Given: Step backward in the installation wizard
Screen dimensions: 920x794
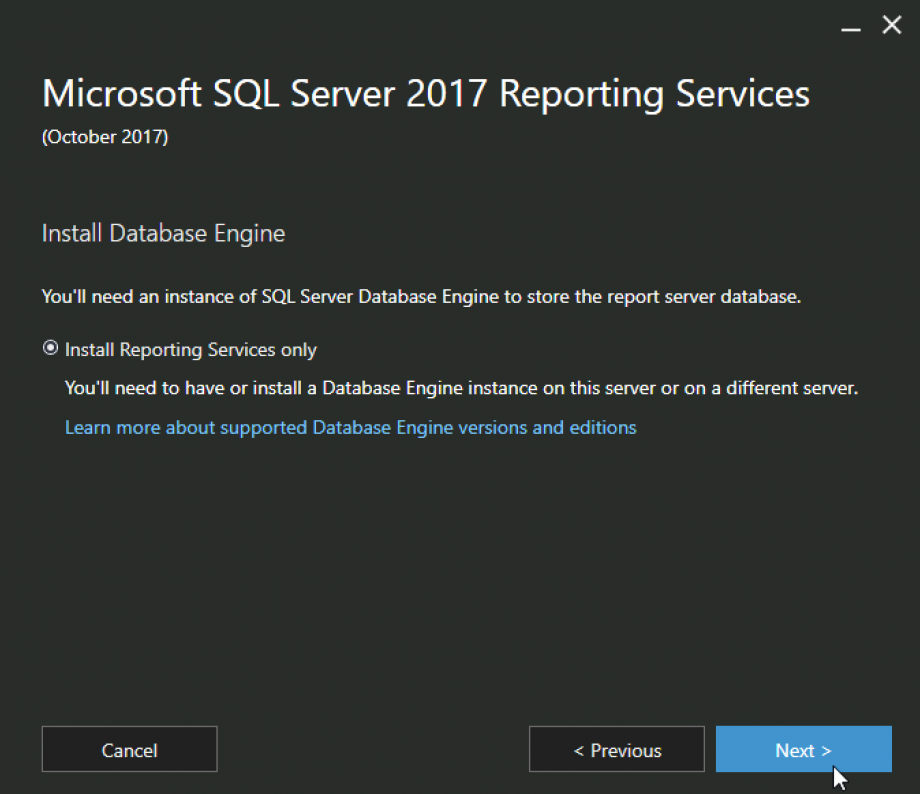Looking at the screenshot, I should coord(616,750).
